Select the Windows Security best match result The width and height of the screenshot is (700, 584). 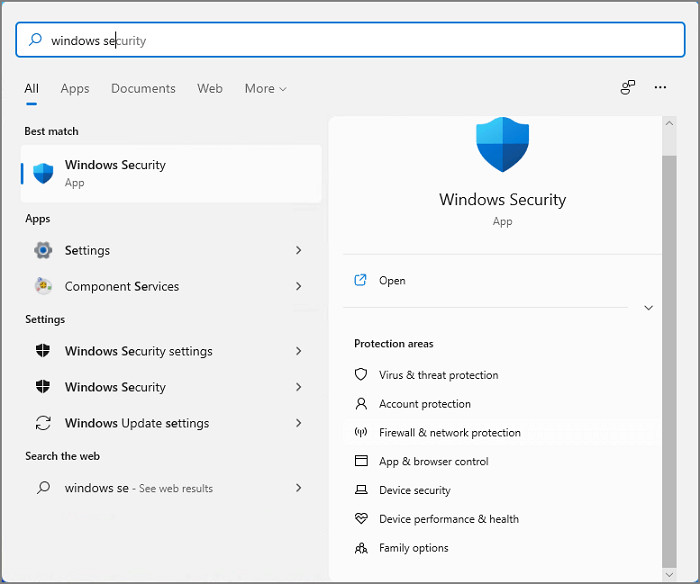click(x=170, y=173)
